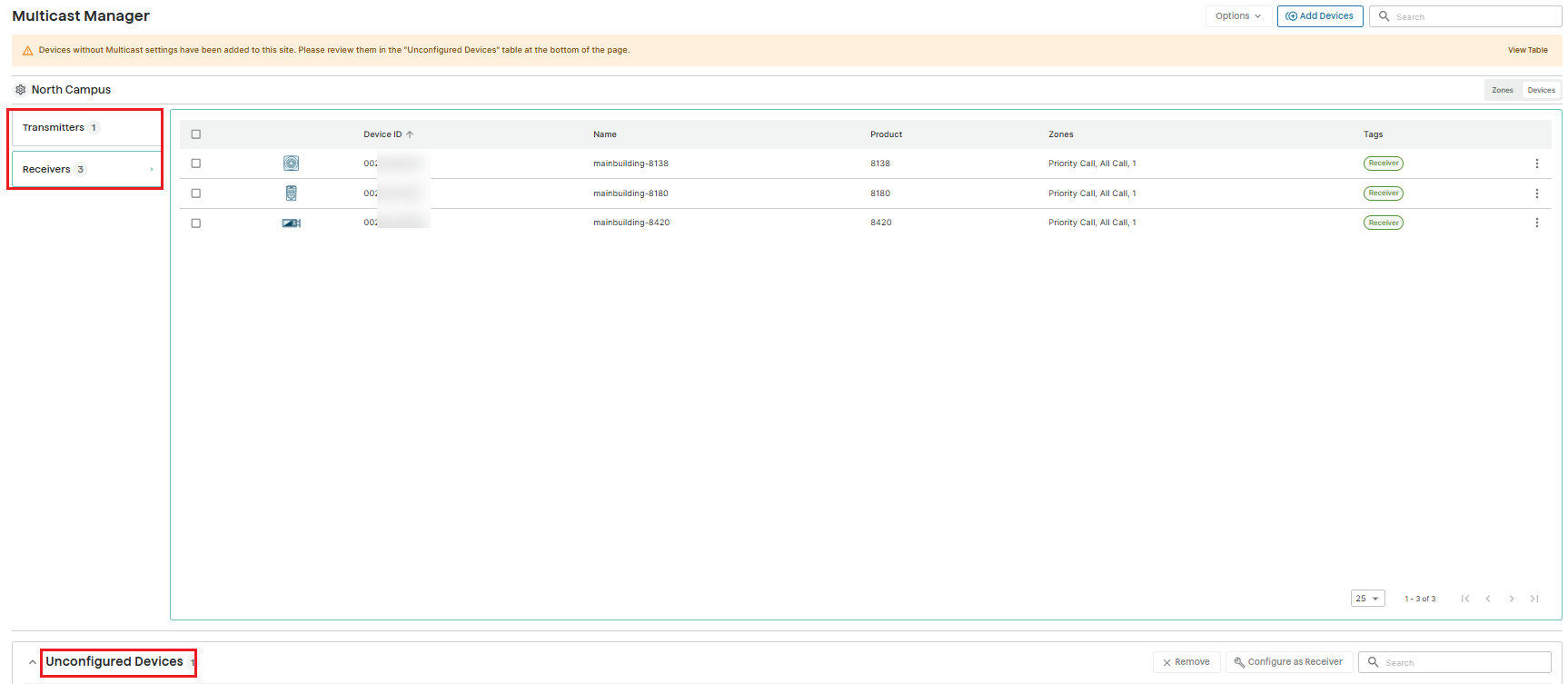Click the View Table link in banner
1568x684 pixels.
(x=1528, y=50)
